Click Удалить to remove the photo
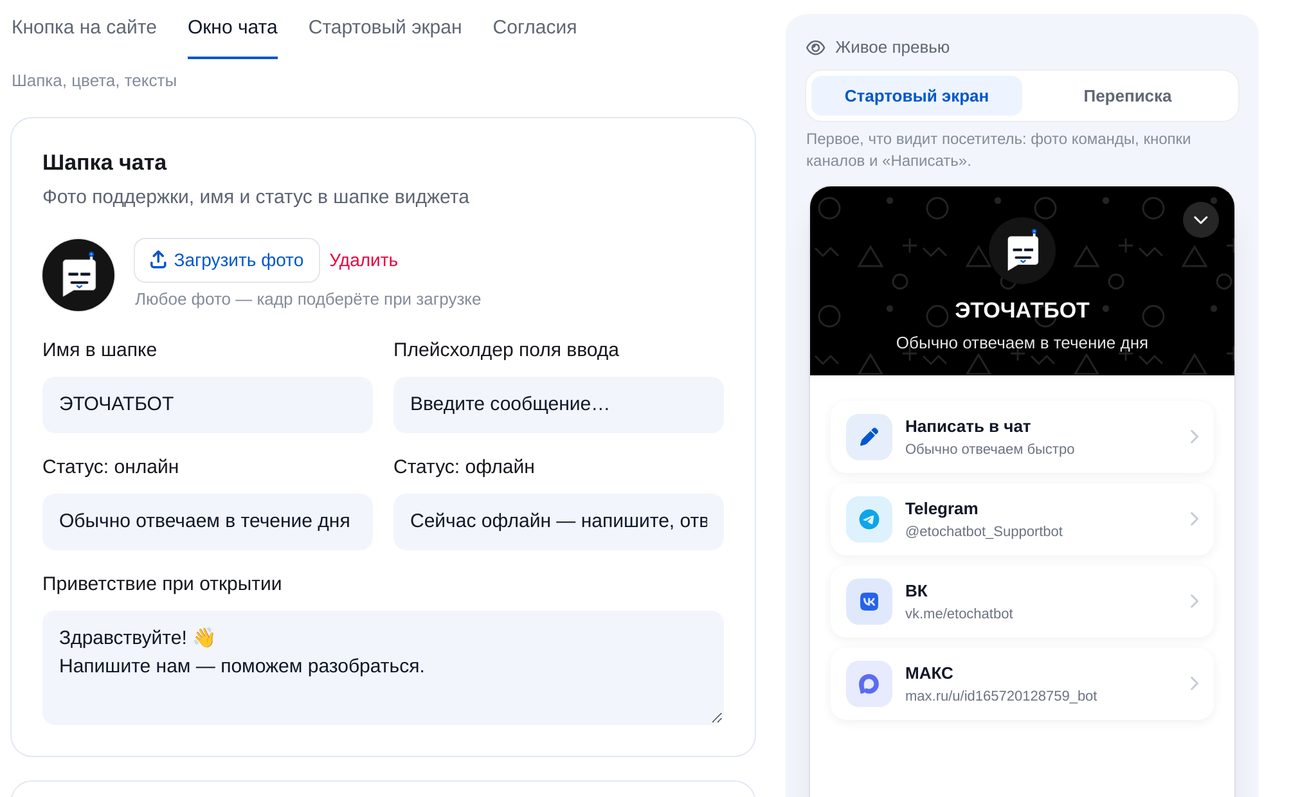Image resolution: width=1300 pixels, height=797 pixels. 364,260
